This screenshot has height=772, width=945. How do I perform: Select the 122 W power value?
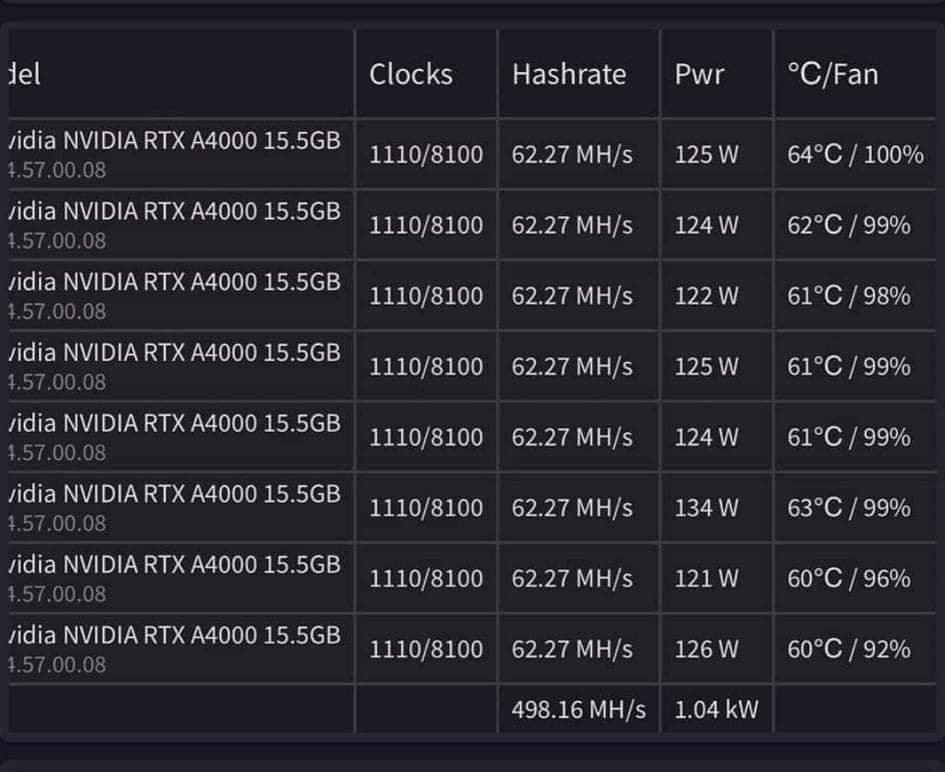click(706, 296)
